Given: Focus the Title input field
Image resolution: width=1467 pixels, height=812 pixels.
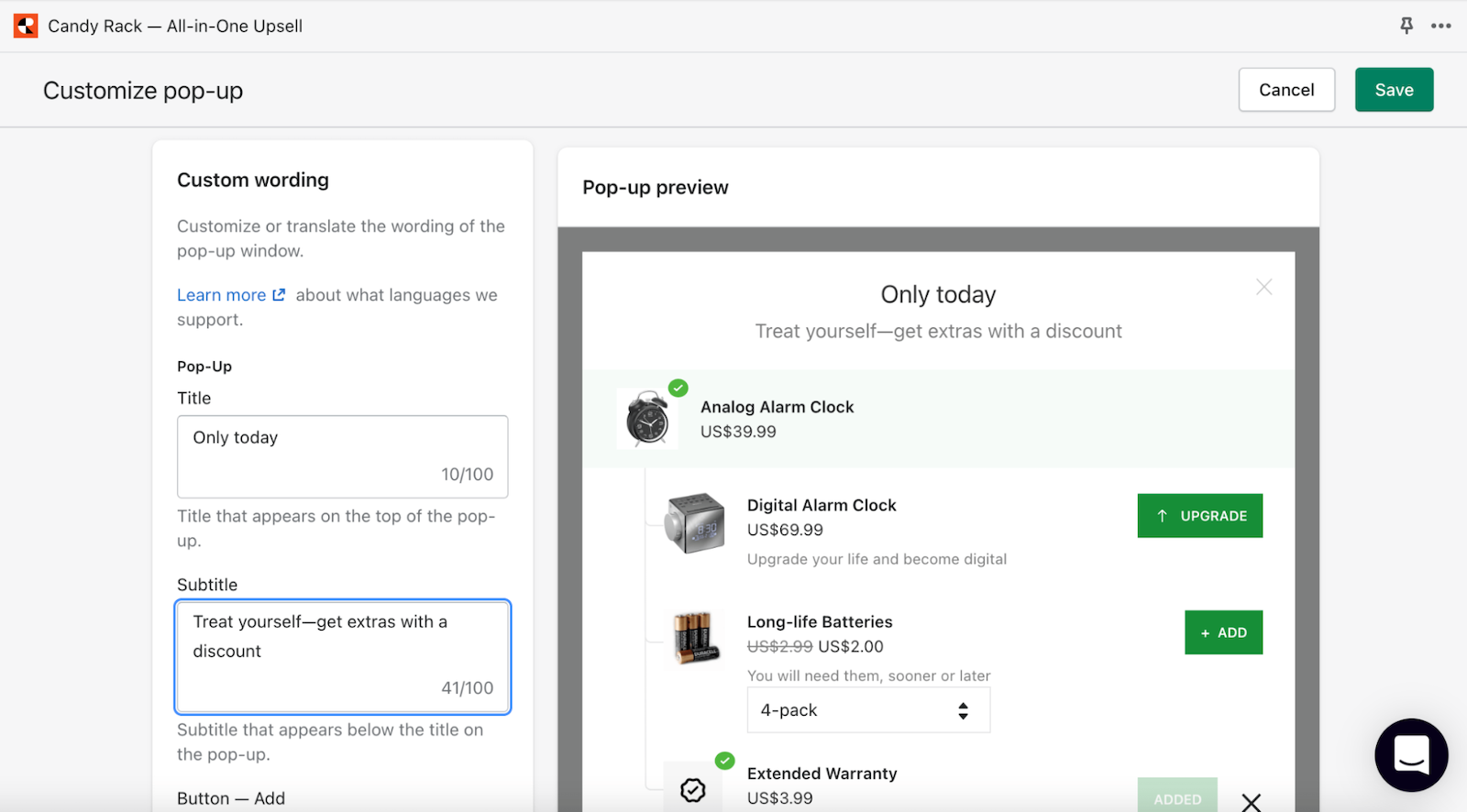Looking at the screenshot, I should (x=343, y=456).
